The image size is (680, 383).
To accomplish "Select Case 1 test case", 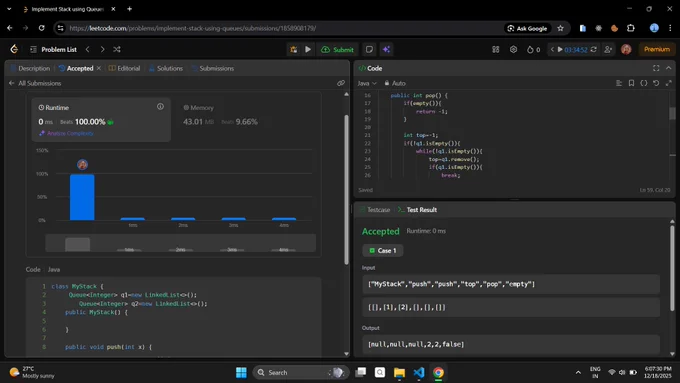I will click(383, 250).
